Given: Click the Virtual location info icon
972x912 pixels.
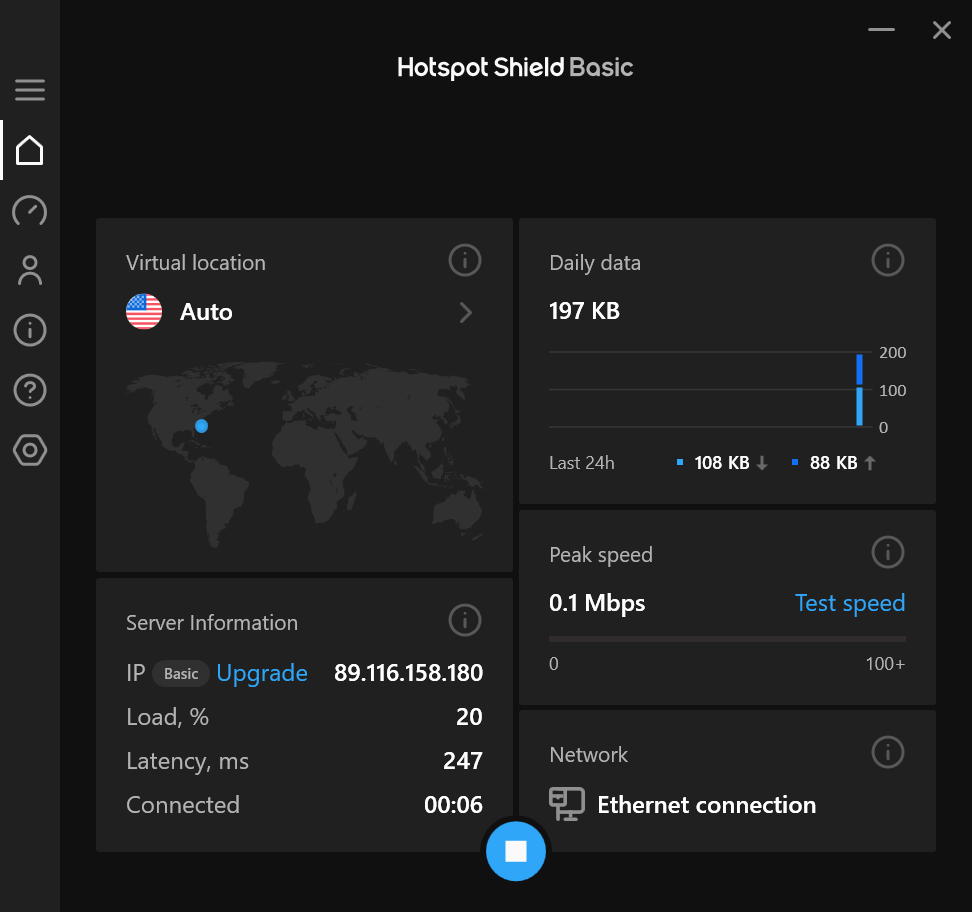Looking at the screenshot, I should pyautogui.click(x=464, y=260).
